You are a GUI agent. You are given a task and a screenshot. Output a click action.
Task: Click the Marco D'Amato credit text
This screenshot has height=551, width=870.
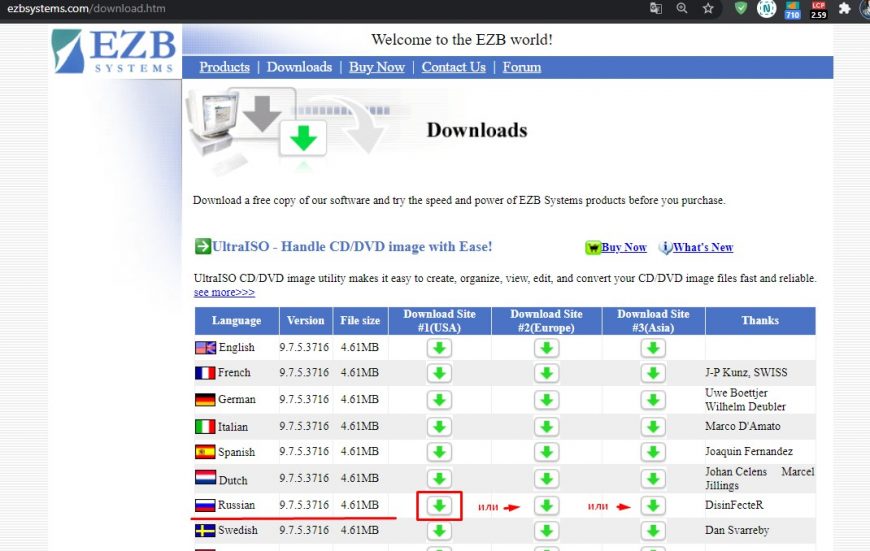pos(742,426)
